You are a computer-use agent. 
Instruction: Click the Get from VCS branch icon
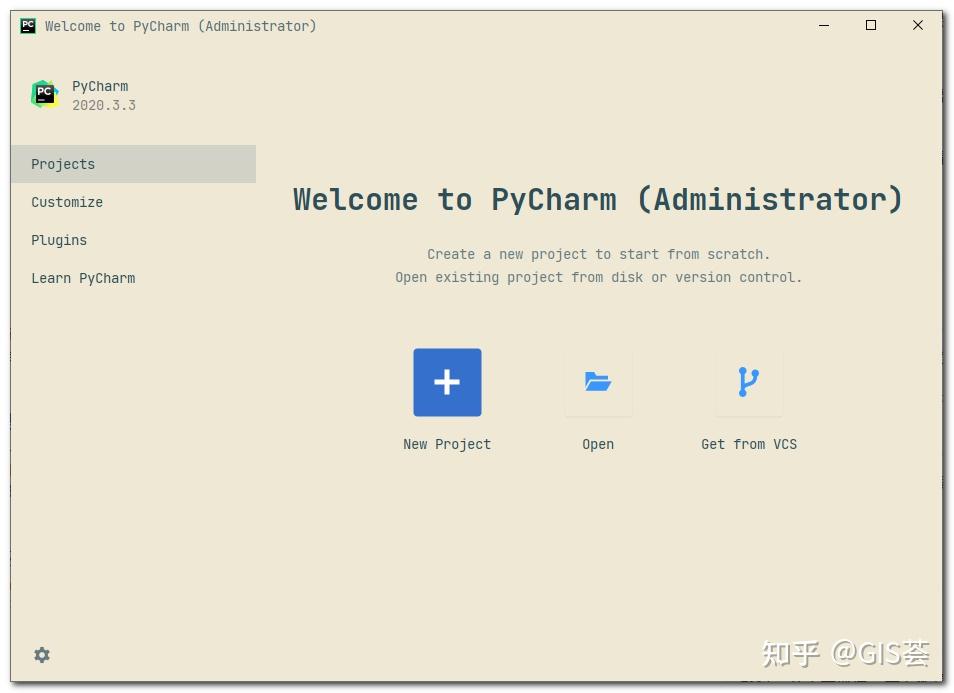click(748, 382)
